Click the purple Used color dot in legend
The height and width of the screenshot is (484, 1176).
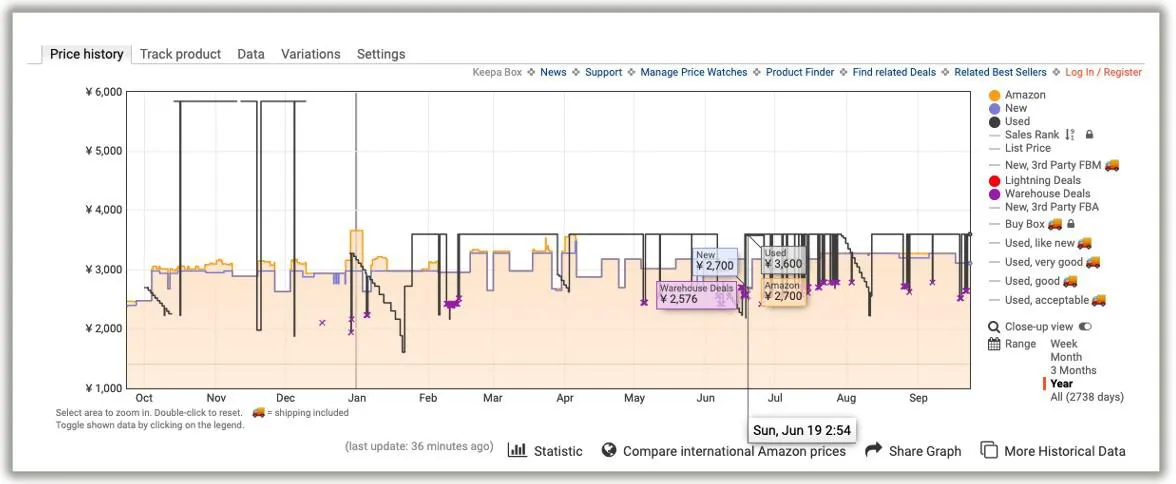coord(994,121)
